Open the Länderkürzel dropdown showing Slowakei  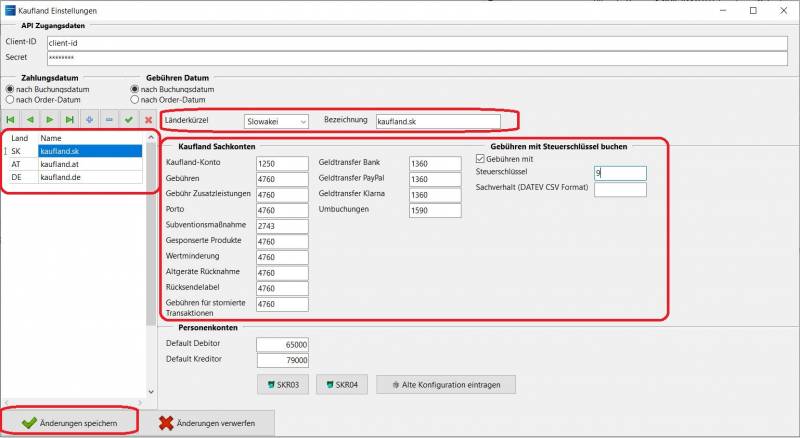pyautogui.click(x=277, y=121)
